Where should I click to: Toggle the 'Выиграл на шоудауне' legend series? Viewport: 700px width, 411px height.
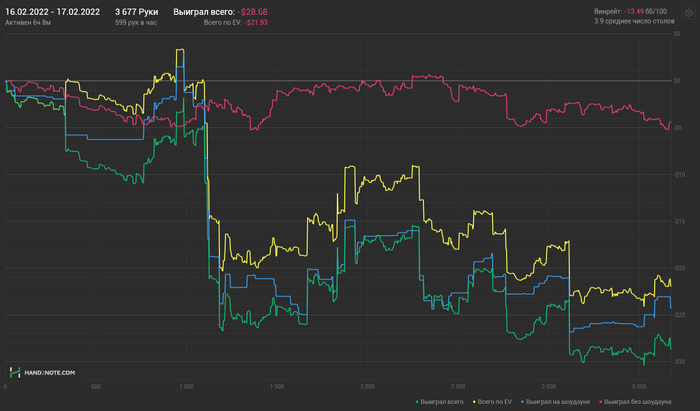558,402
